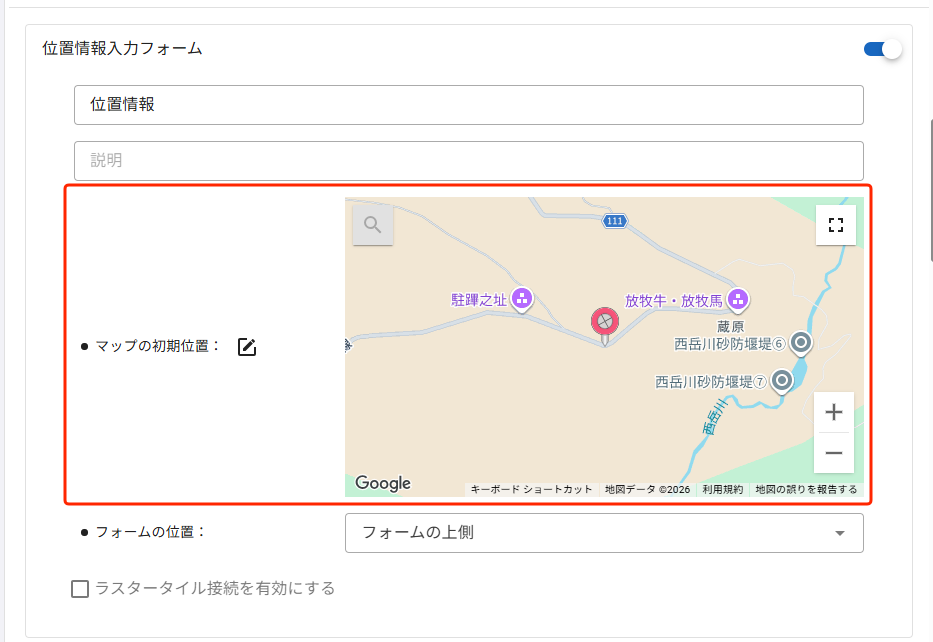Click the キーボード ショートカット button
The width and height of the screenshot is (933, 642).
pos(531,489)
